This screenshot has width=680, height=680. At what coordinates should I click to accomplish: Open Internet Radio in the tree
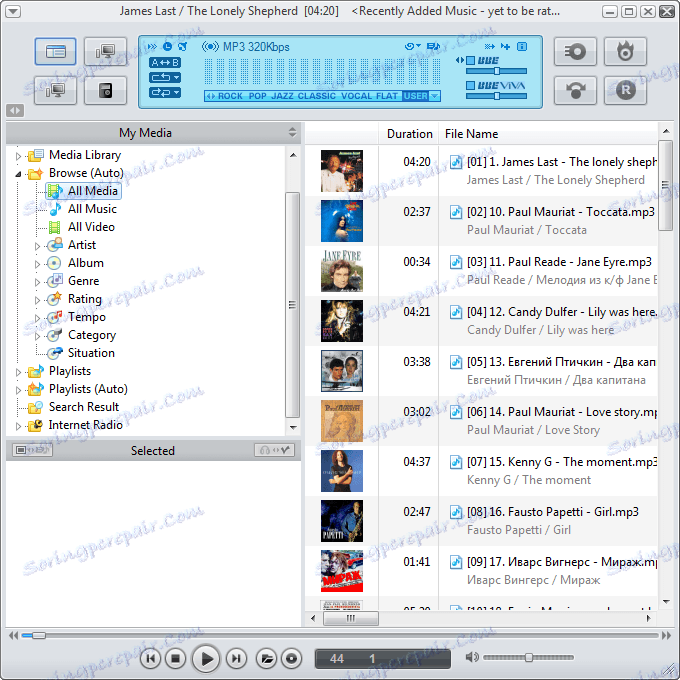(x=85, y=425)
